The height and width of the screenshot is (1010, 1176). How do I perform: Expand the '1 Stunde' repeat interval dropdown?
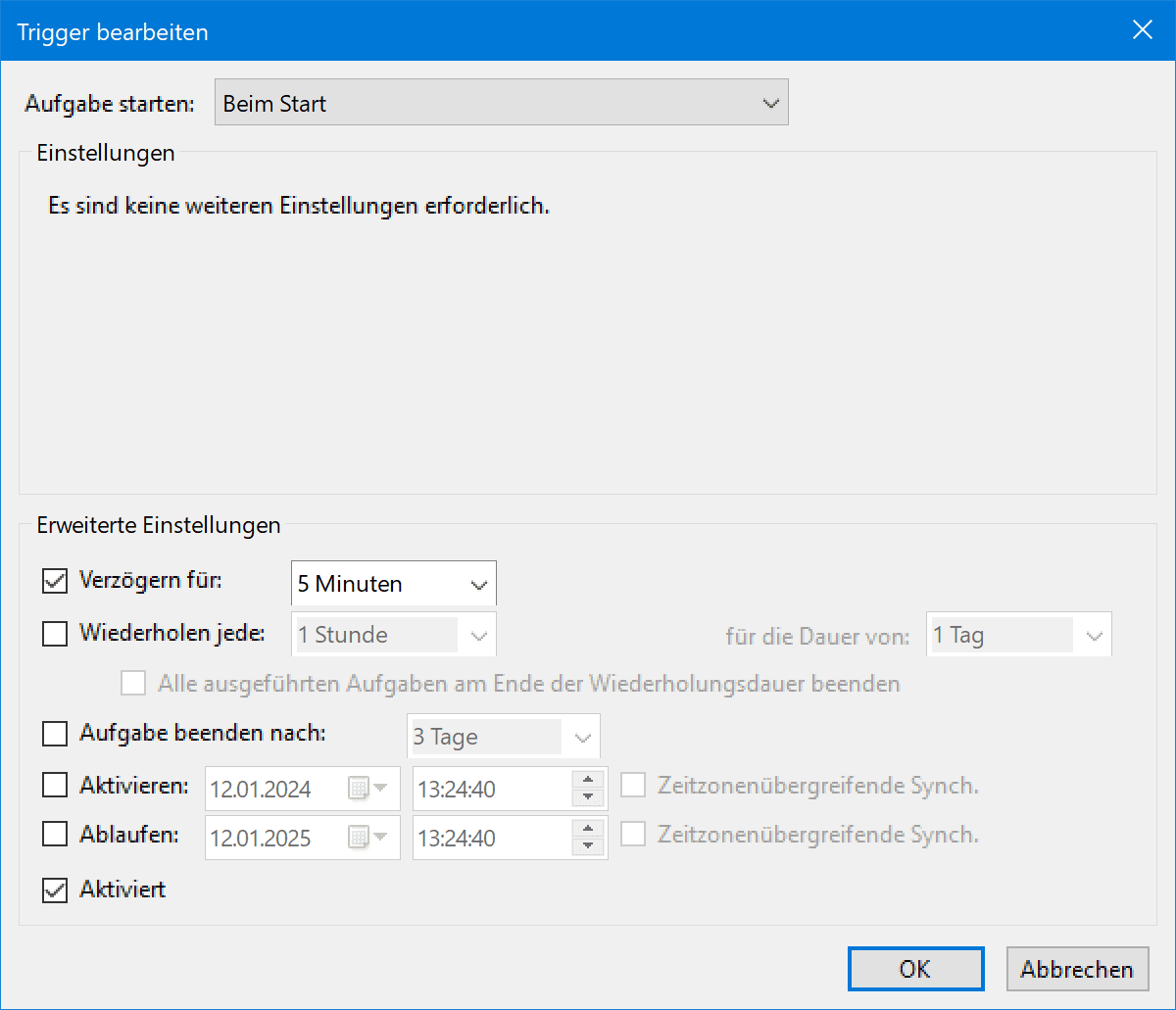point(394,635)
